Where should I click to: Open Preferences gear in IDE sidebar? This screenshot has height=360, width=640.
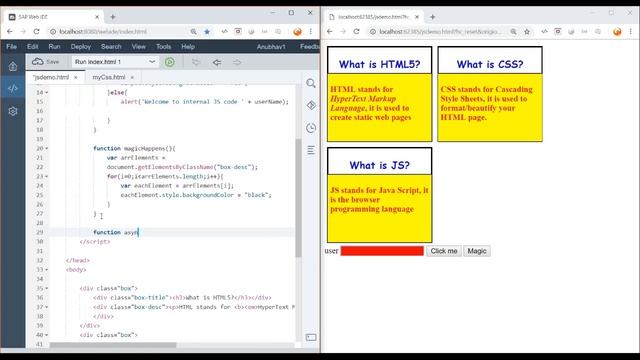[x=13, y=111]
